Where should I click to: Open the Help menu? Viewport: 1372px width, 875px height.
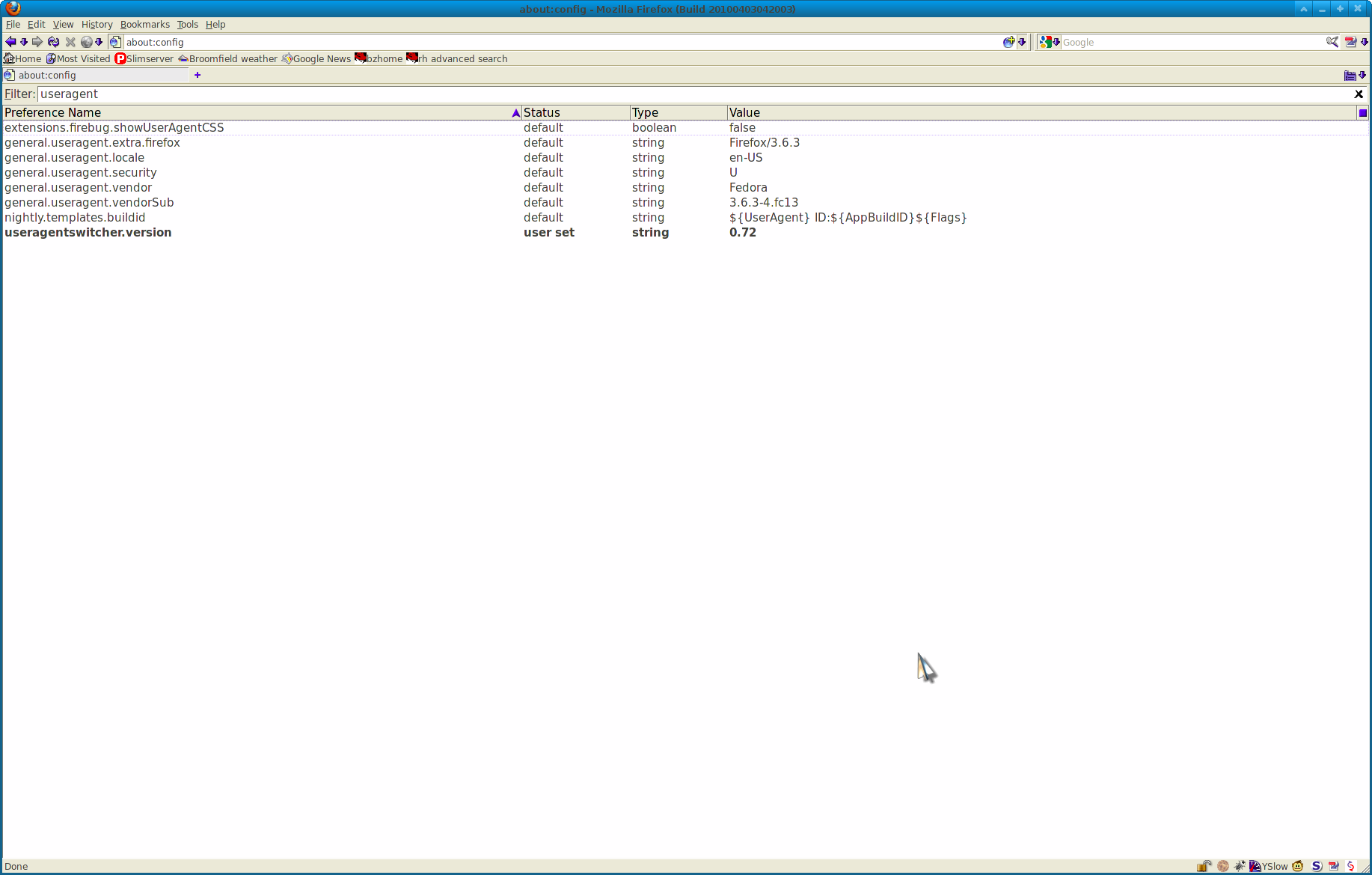(215, 24)
